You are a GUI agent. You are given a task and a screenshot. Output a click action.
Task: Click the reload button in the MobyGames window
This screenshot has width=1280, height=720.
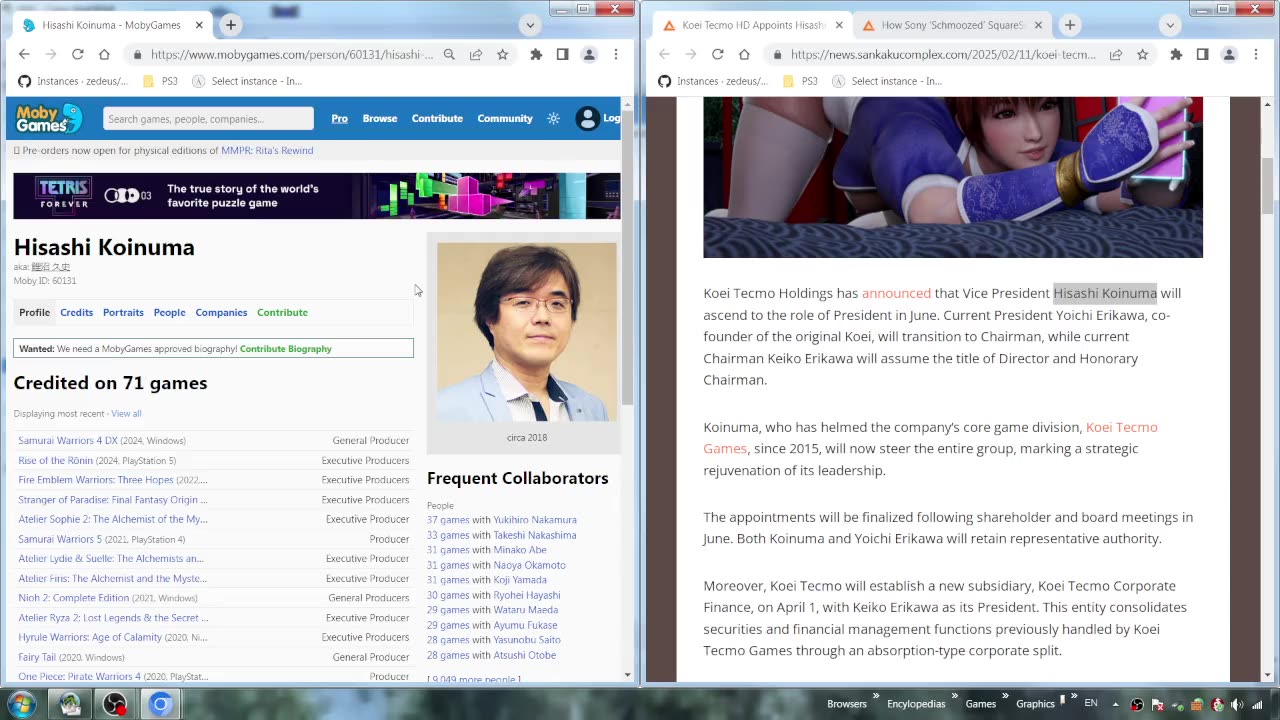77,54
